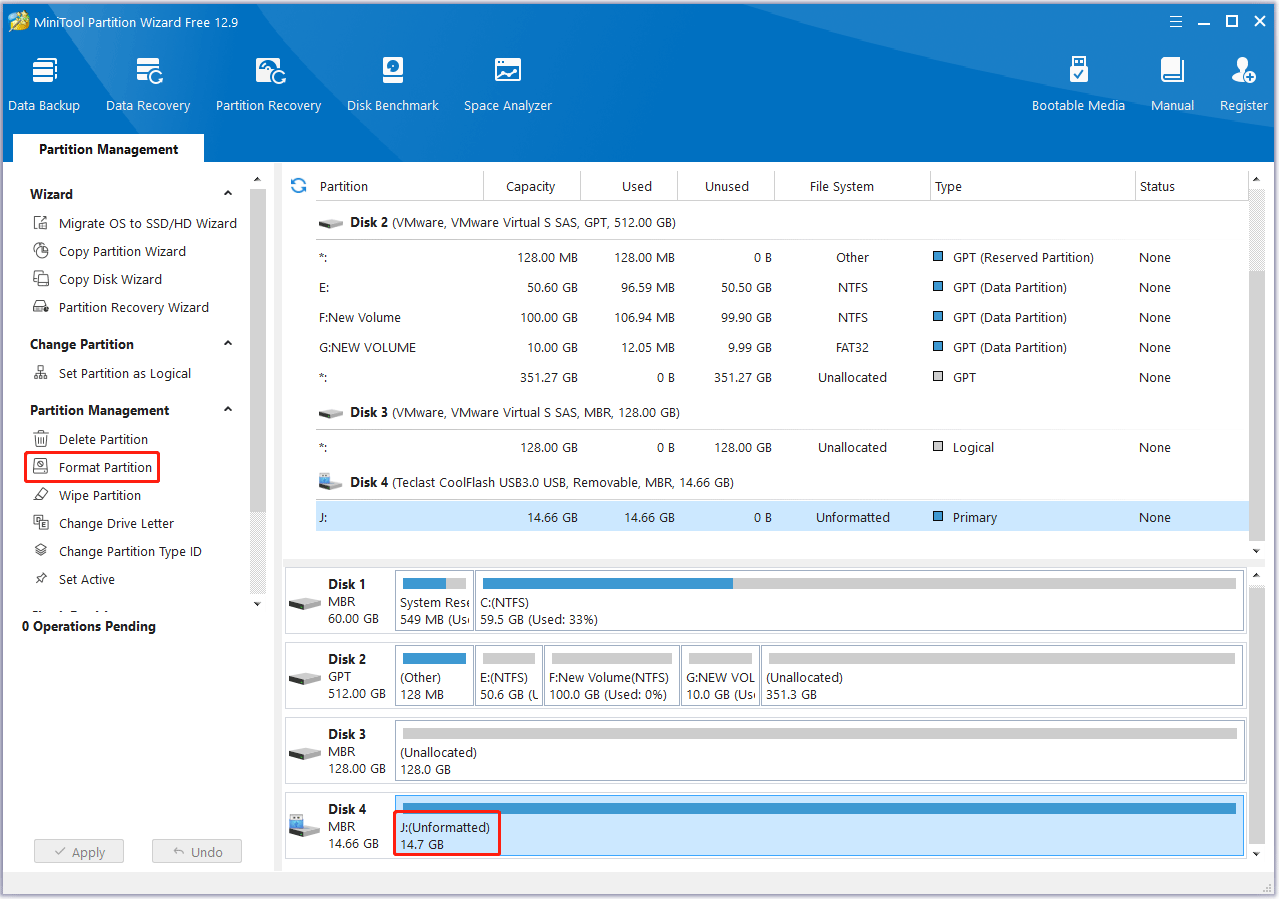Screen dimensions: 1280x900
Task: Select the G:NEW VOLUME partition row
Action: [x=782, y=347]
